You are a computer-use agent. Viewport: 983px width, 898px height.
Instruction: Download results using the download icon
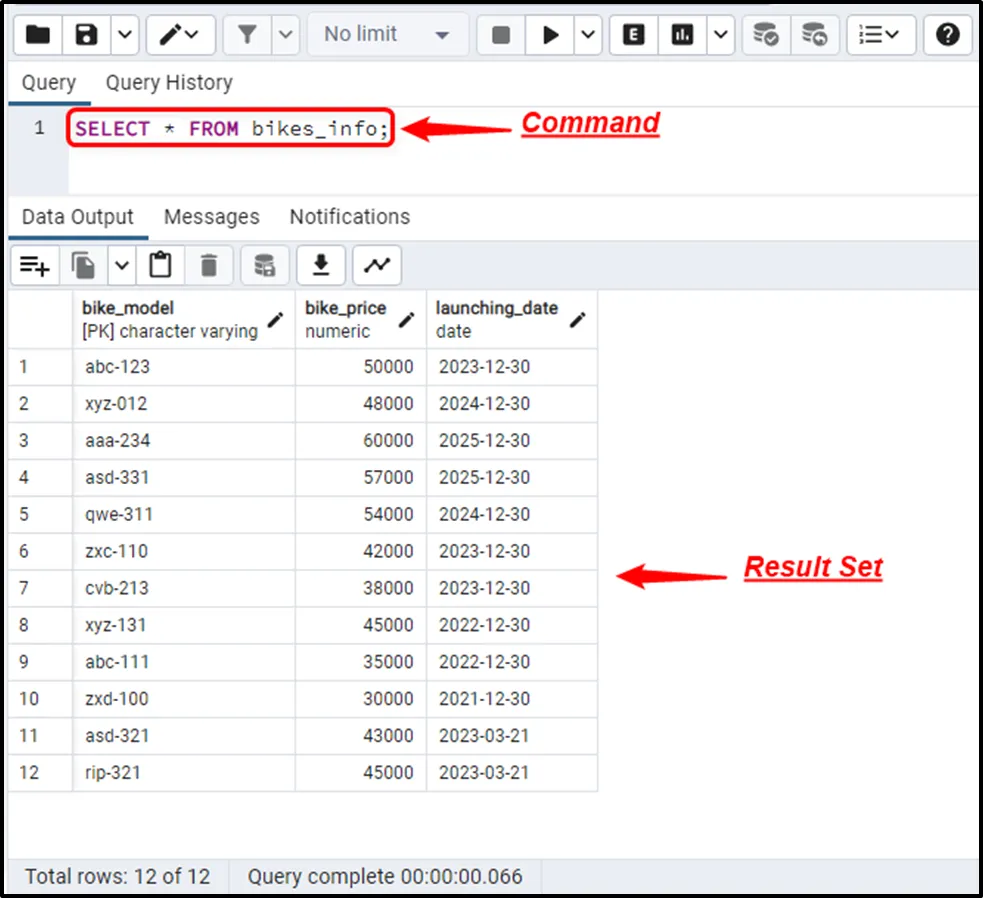coord(321,265)
